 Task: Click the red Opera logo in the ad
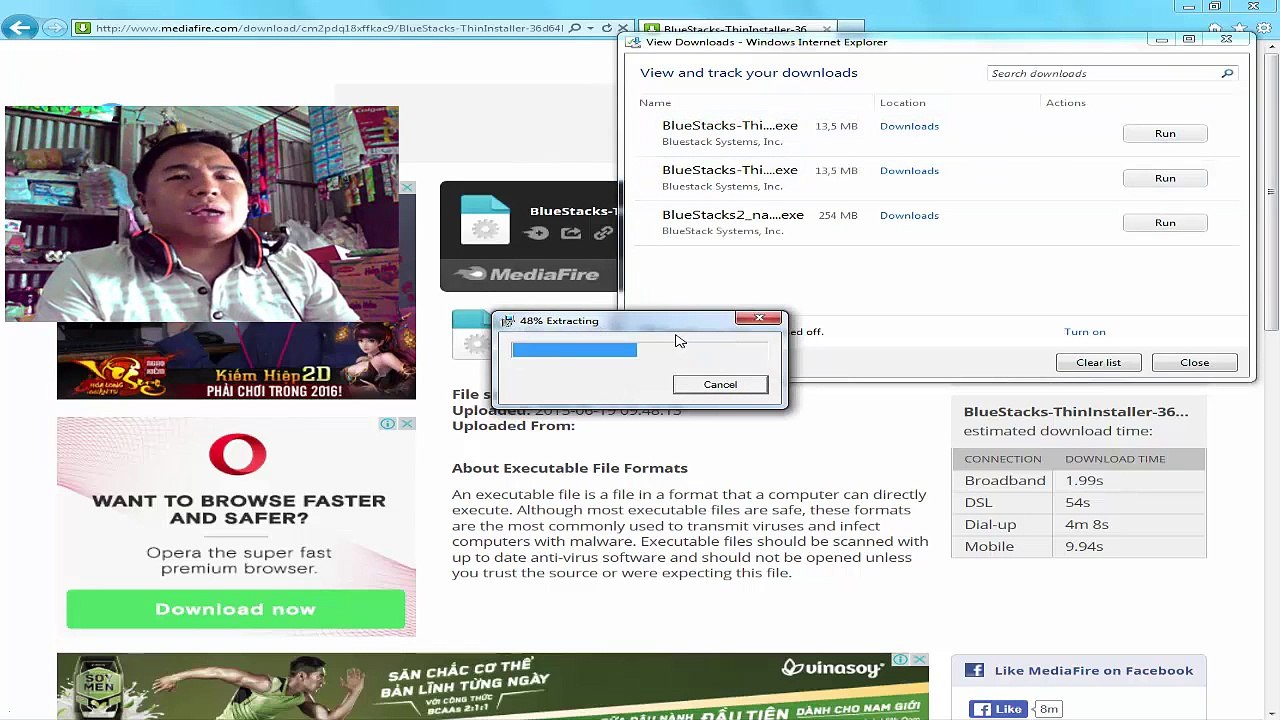tap(237, 455)
